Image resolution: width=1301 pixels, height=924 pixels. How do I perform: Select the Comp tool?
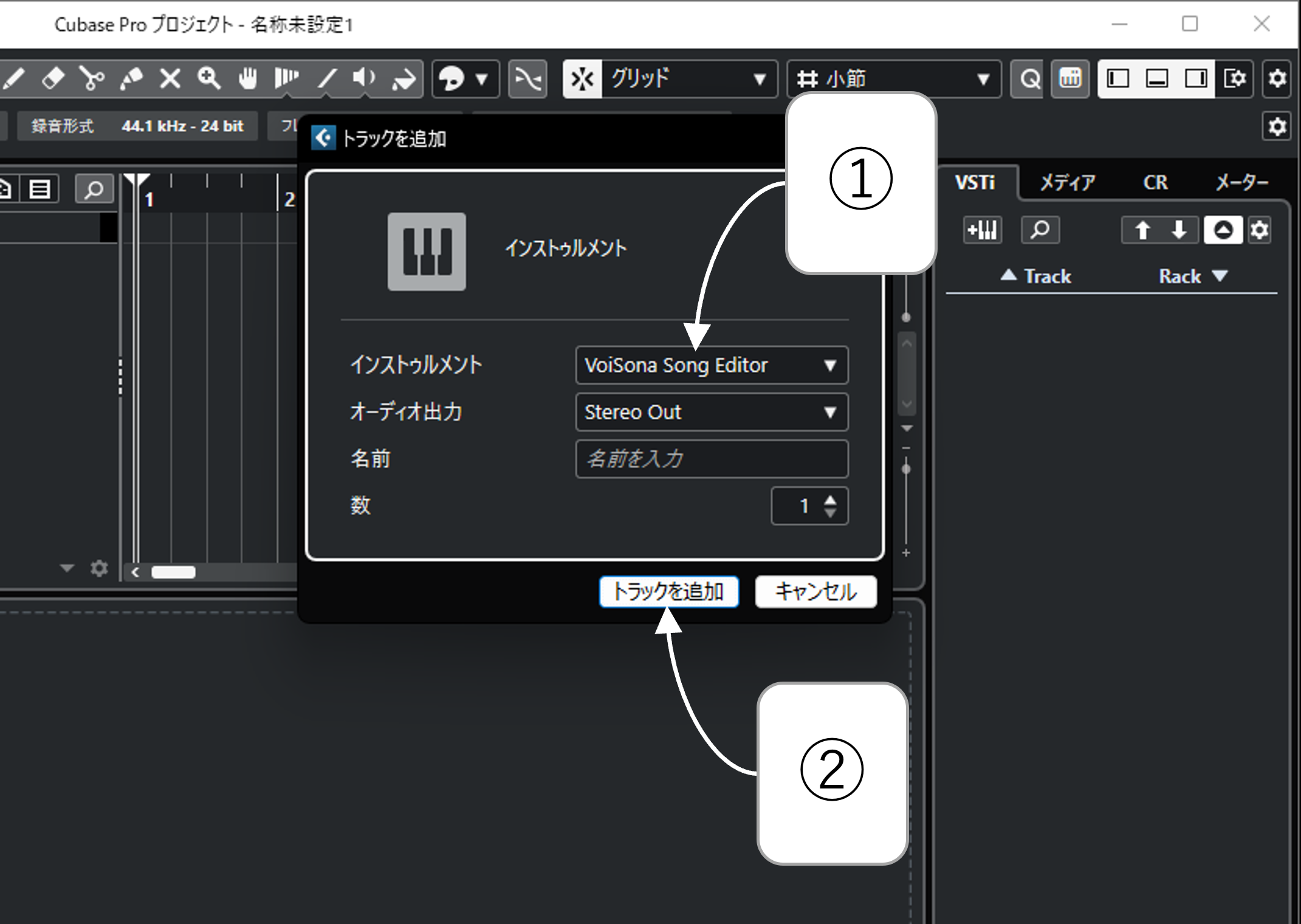[x=286, y=79]
